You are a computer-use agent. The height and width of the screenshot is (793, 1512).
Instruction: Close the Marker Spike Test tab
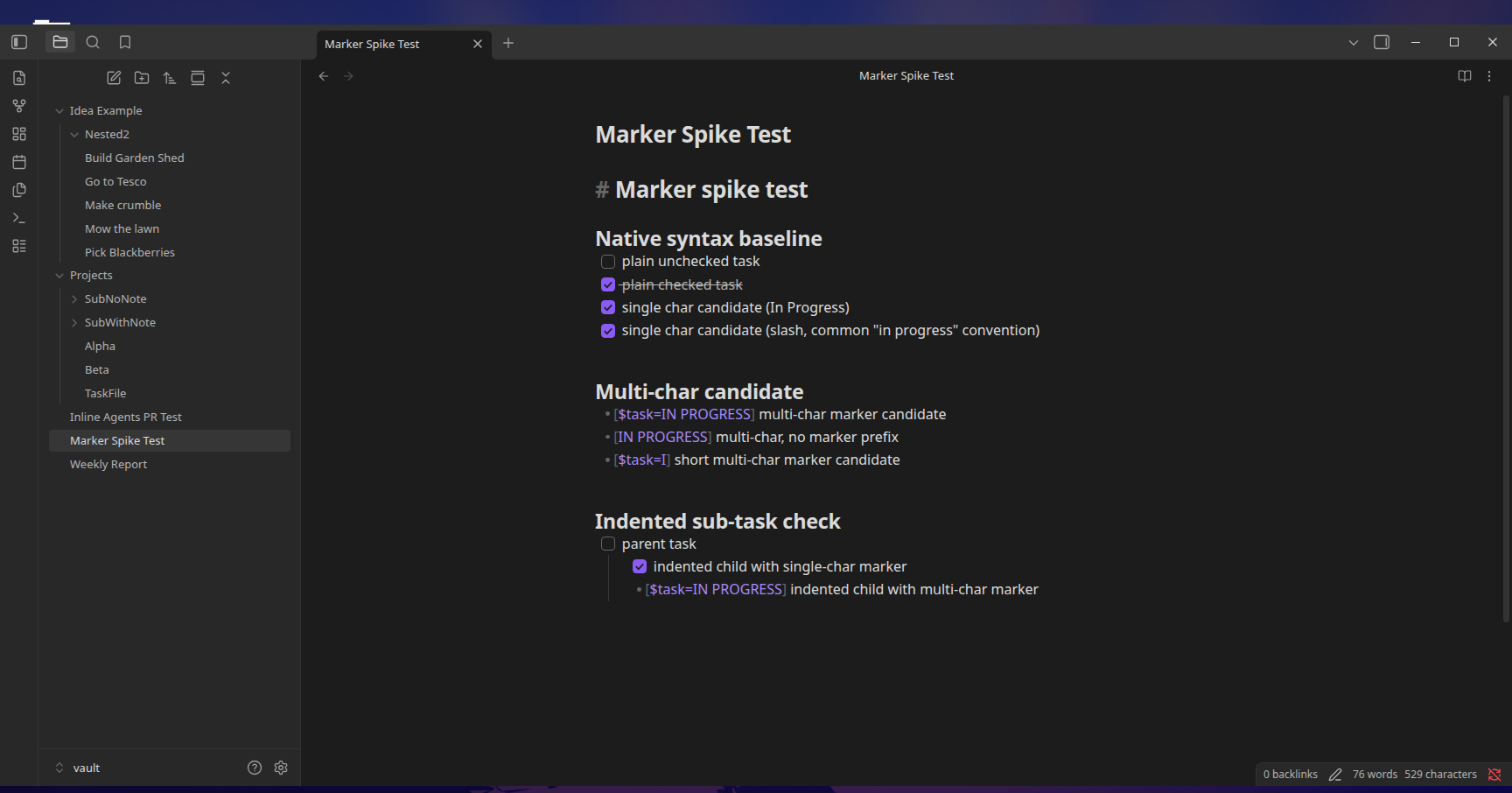(x=478, y=44)
